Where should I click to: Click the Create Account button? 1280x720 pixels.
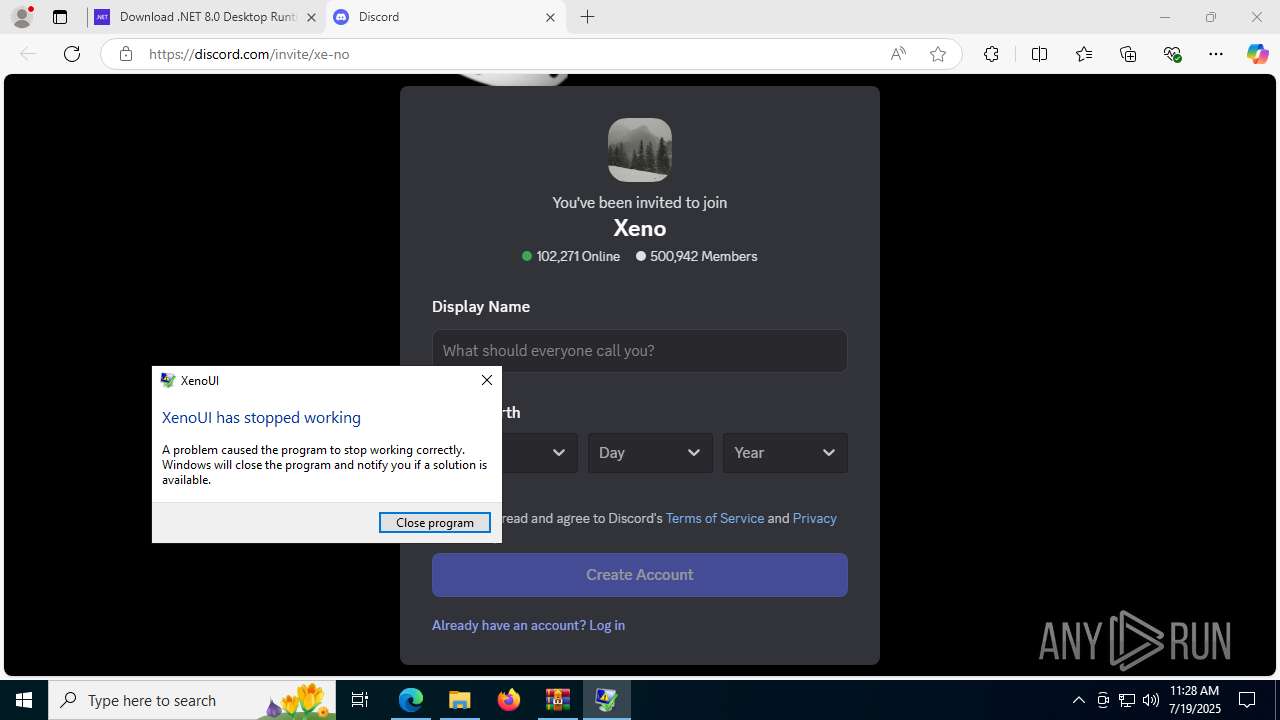pyautogui.click(x=640, y=575)
